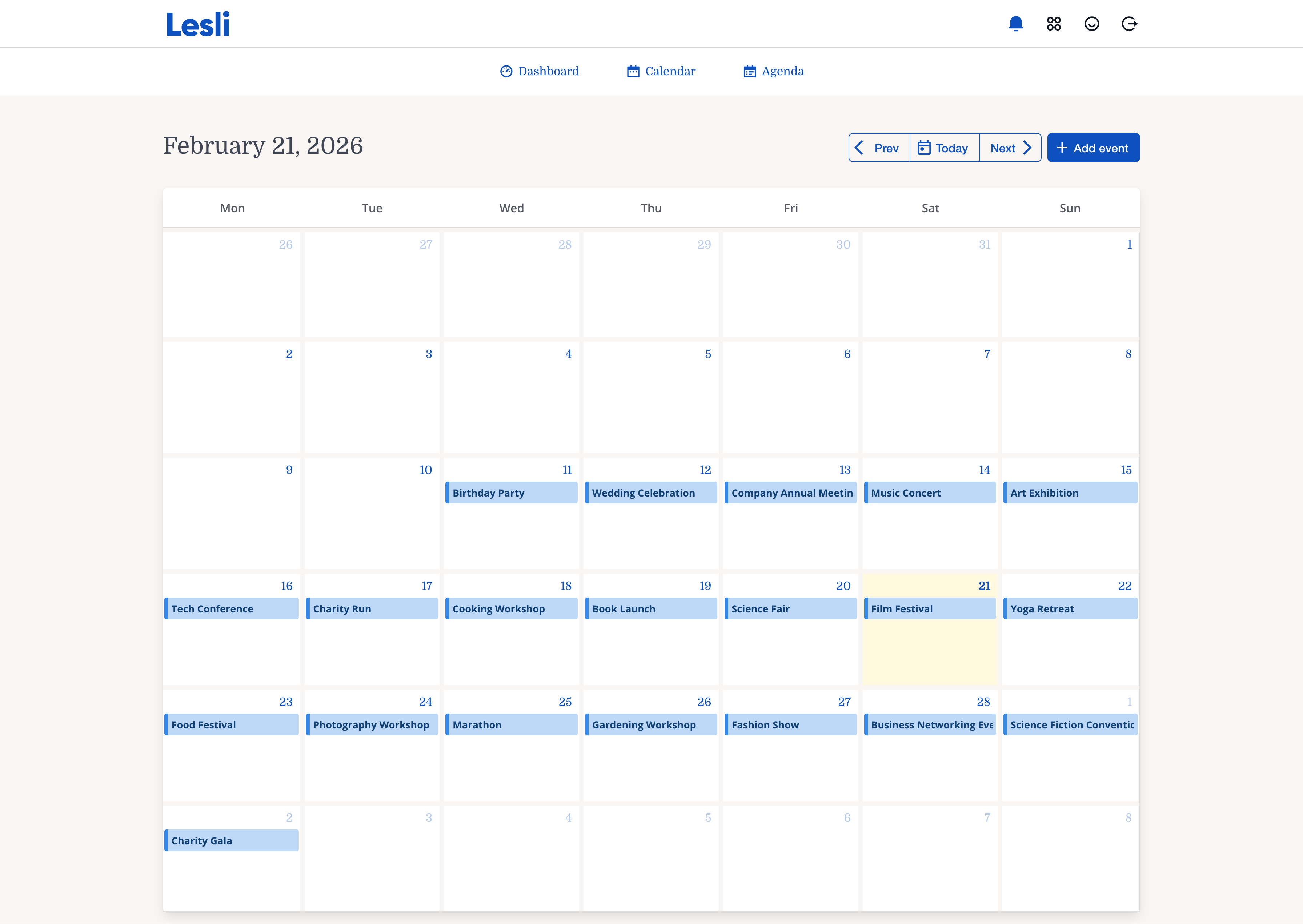Jump to Today in the calendar
The width and height of the screenshot is (1303, 924).
tap(944, 148)
